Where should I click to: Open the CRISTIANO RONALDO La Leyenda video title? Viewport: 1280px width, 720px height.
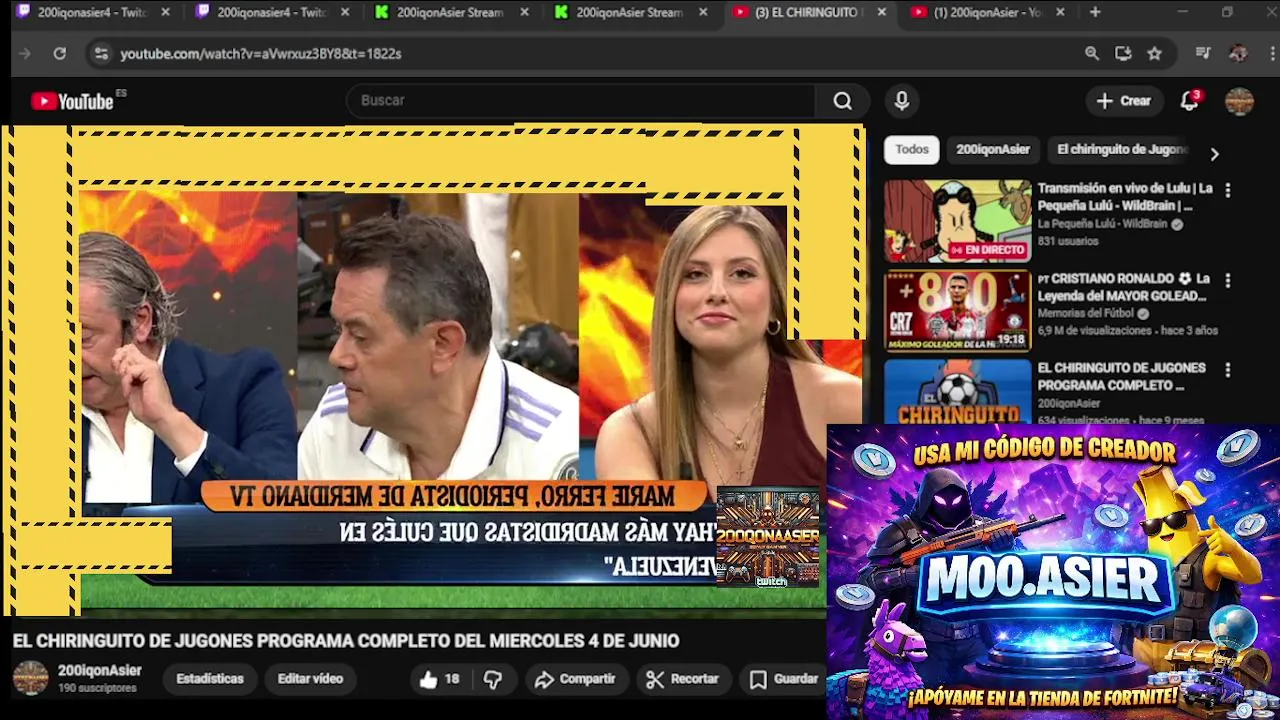[x=1125, y=287]
